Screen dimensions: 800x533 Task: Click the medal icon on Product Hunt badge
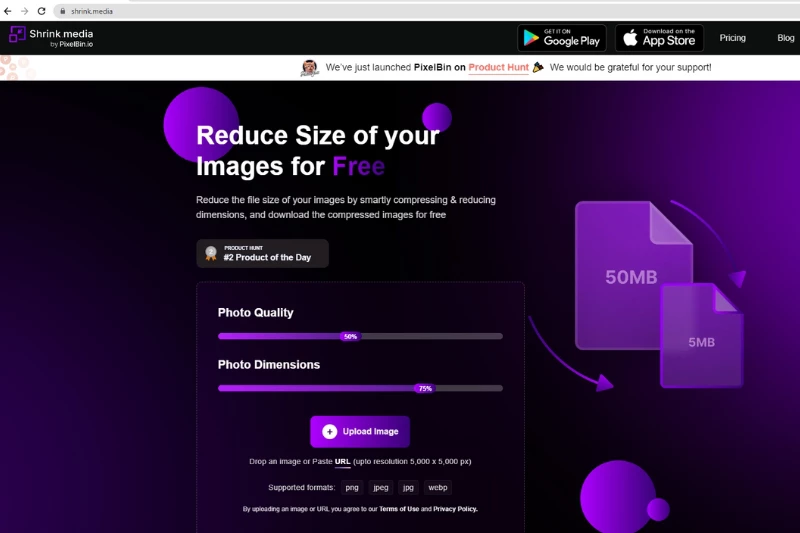tap(211, 253)
